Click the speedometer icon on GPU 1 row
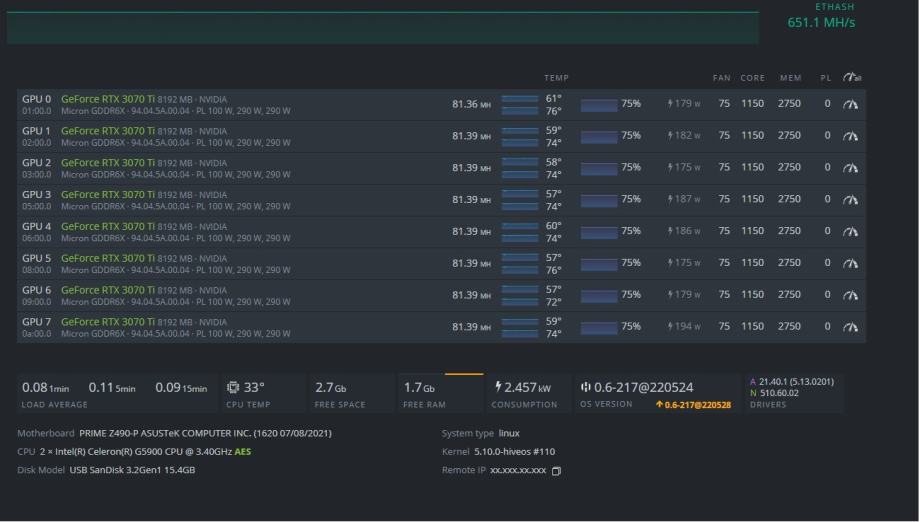Screen dimensions: 920x522 coord(850,136)
